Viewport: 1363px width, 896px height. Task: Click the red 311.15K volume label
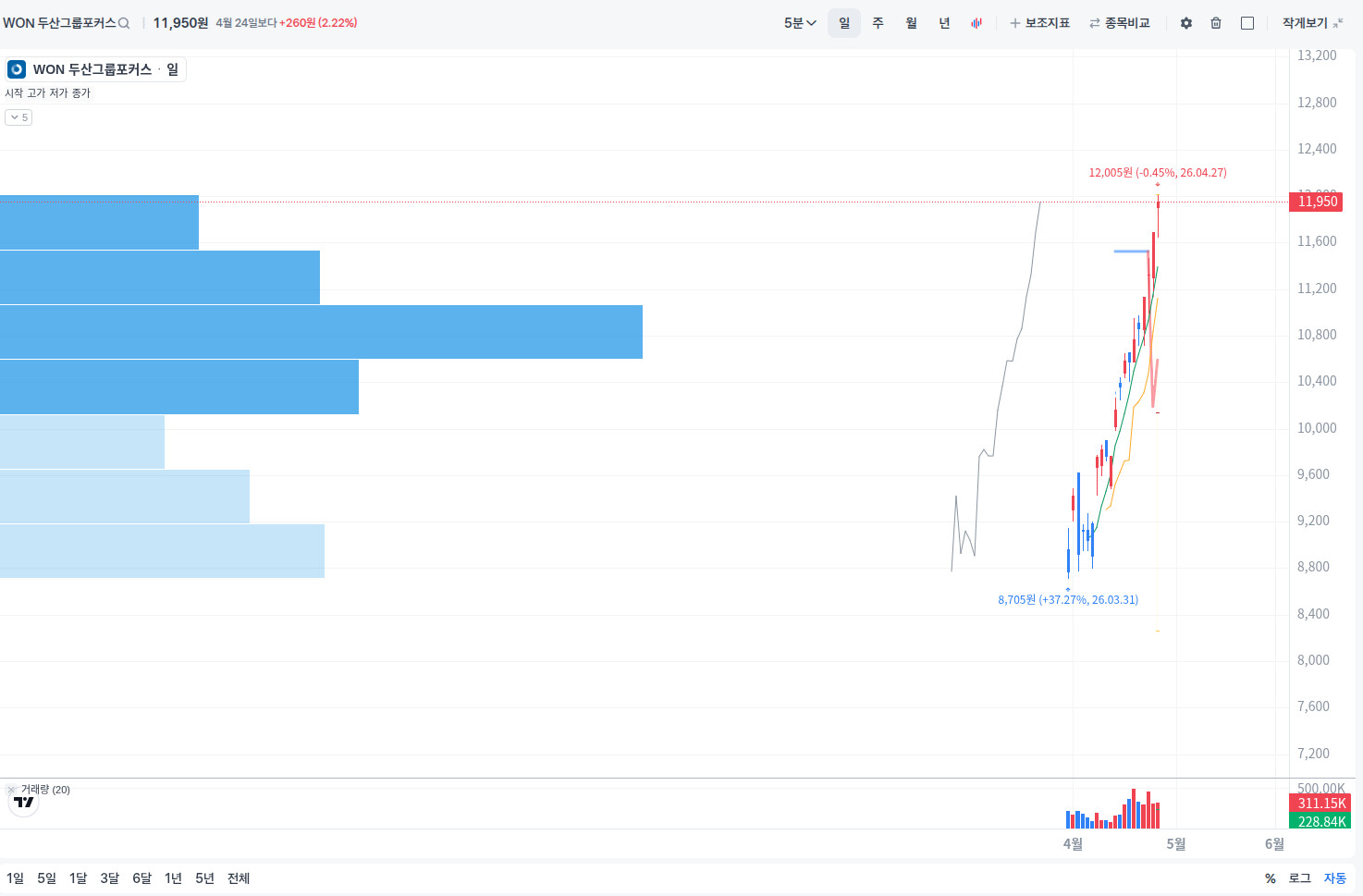point(1320,804)
